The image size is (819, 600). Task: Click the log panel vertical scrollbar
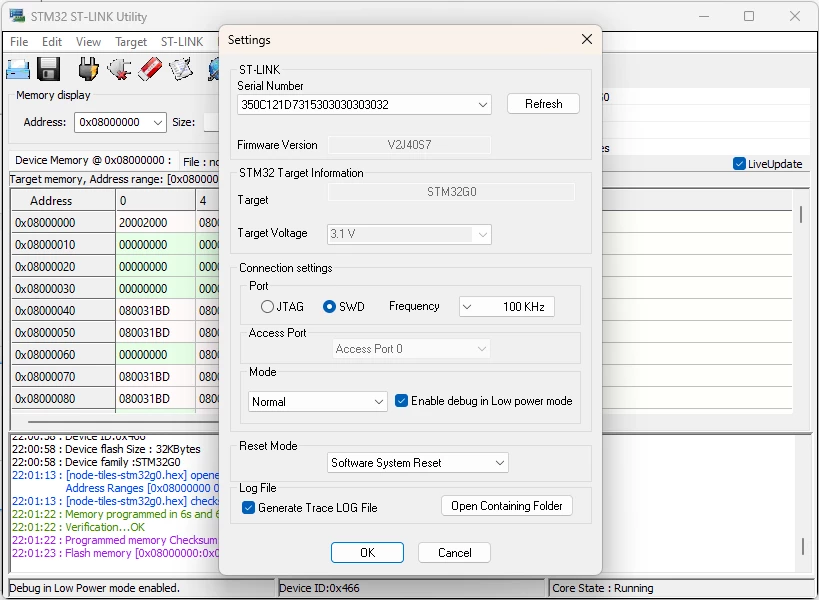tap(803, 547)
